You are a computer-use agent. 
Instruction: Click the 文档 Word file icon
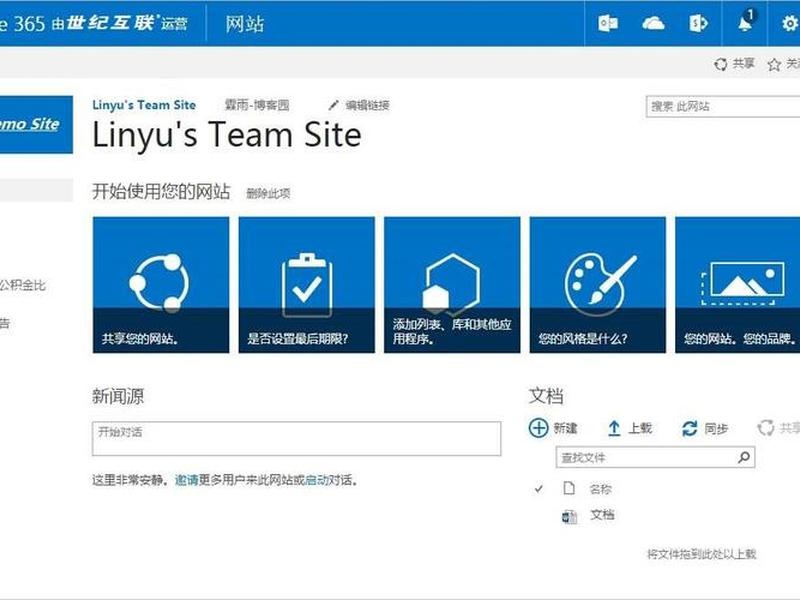(x=569, y=516)
